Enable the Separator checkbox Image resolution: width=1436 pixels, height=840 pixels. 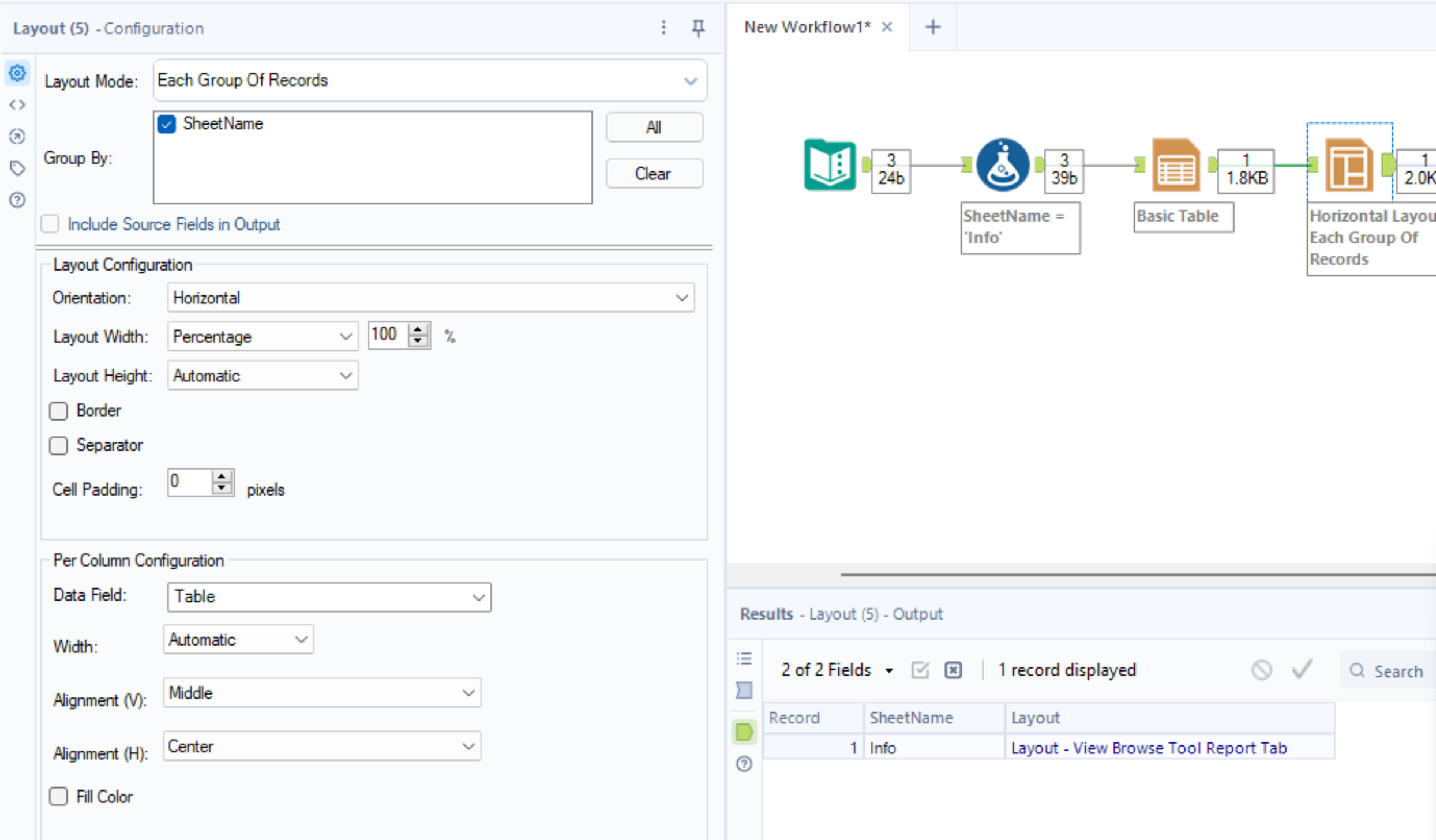point(58,445)
